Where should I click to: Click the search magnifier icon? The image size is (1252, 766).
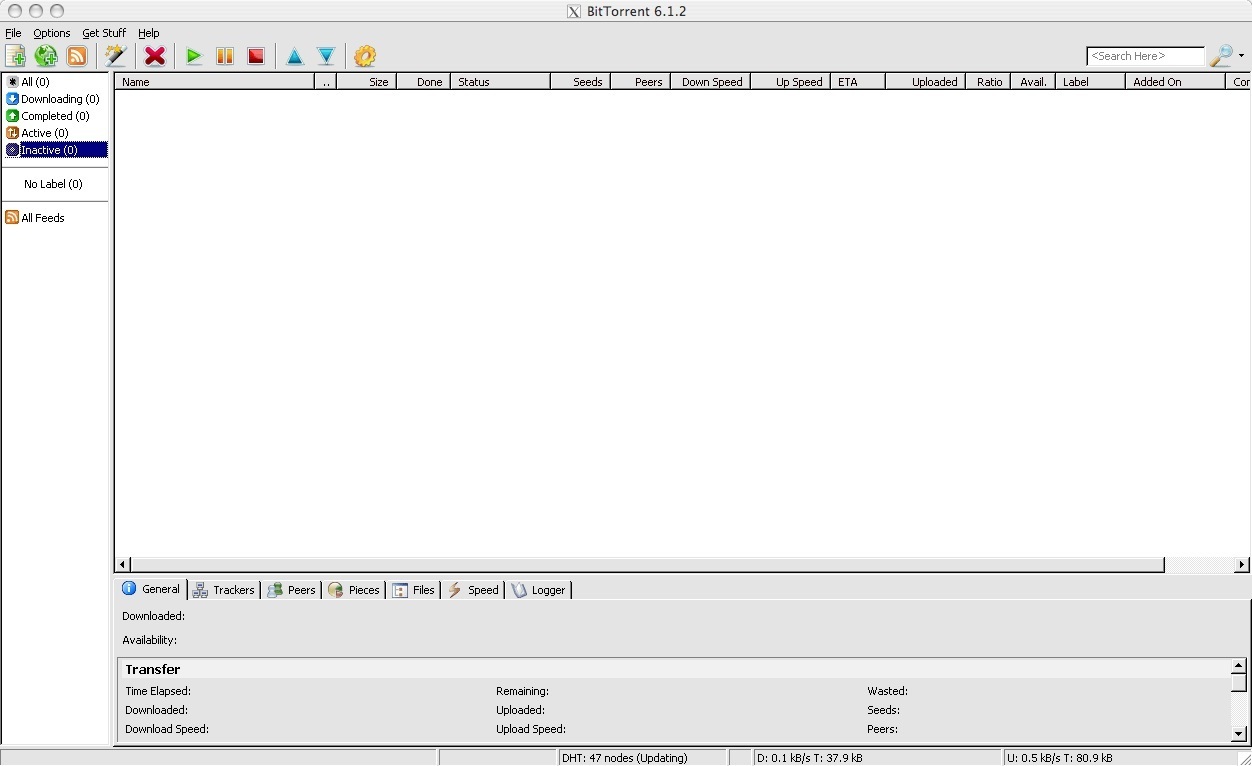click(x=1221, y=56)
